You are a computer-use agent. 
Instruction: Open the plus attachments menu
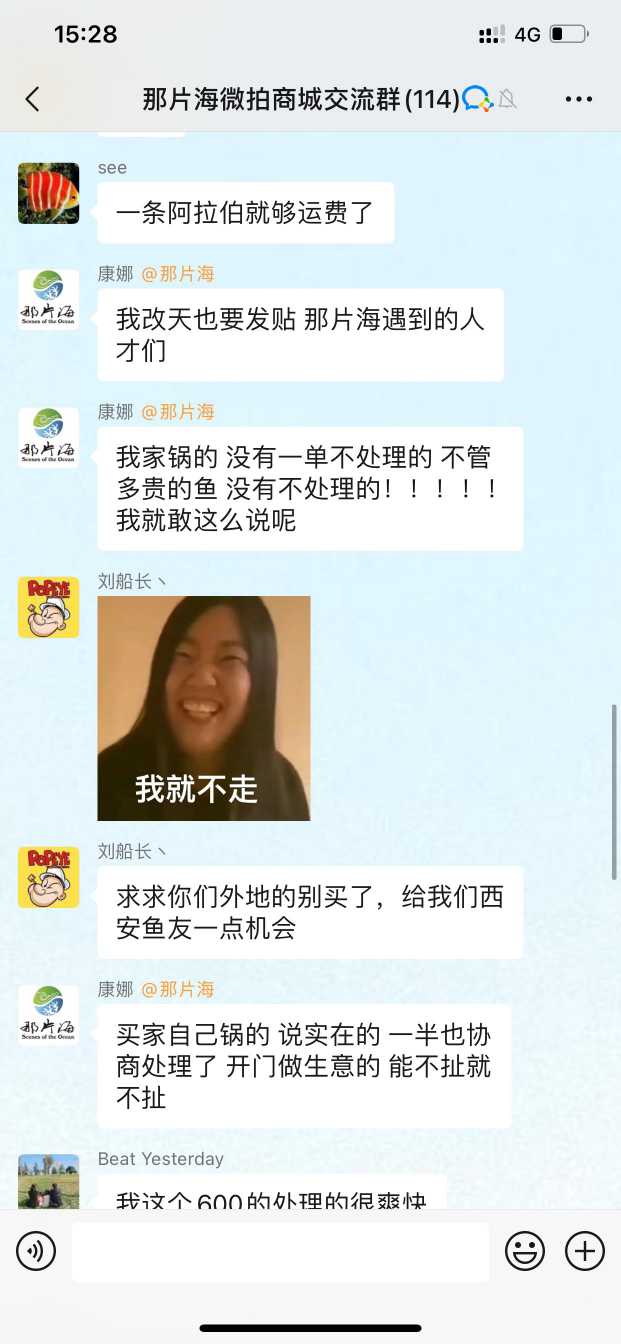click(585, 1251)
